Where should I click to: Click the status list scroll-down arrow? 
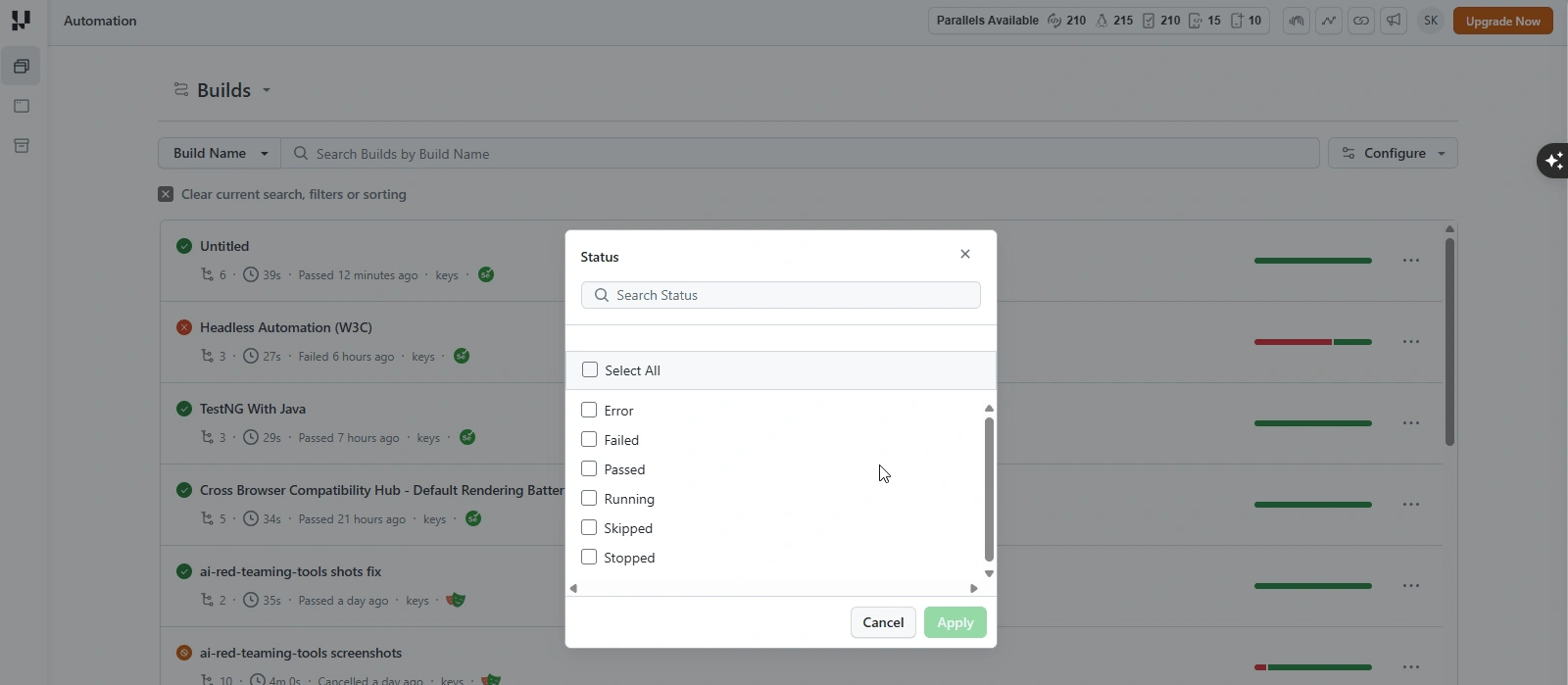989,573
